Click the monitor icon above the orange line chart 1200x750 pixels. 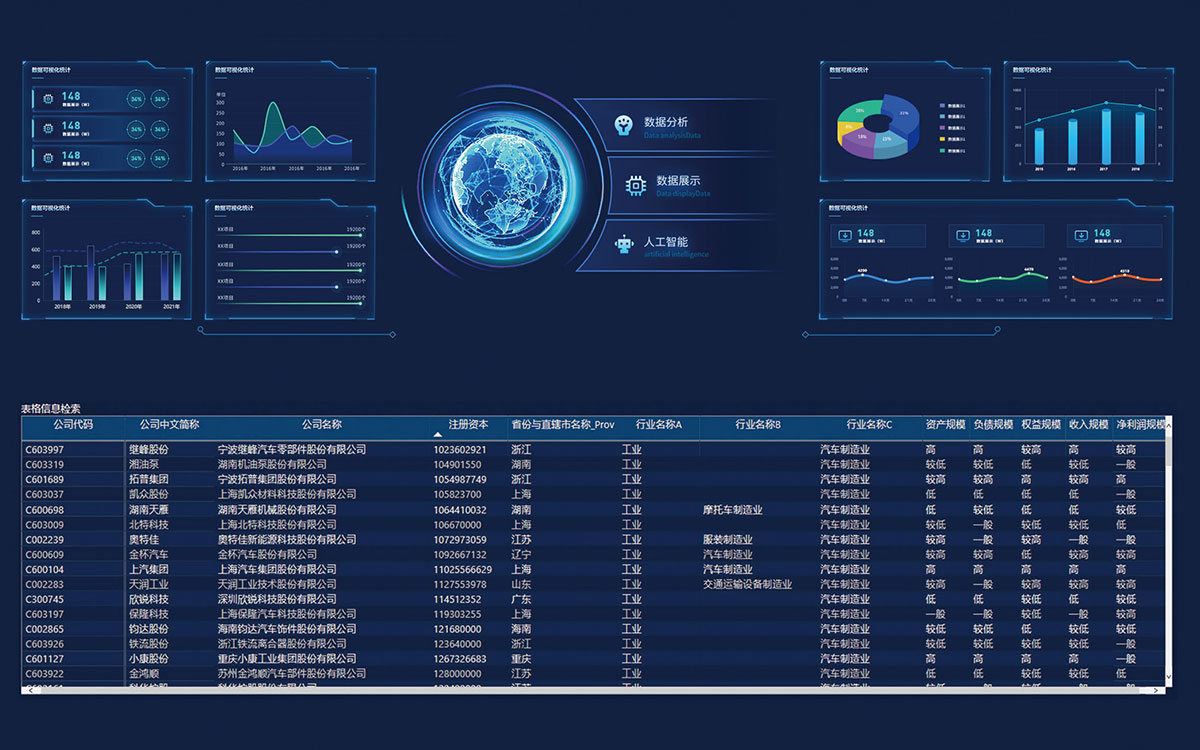click(1080, 236)
